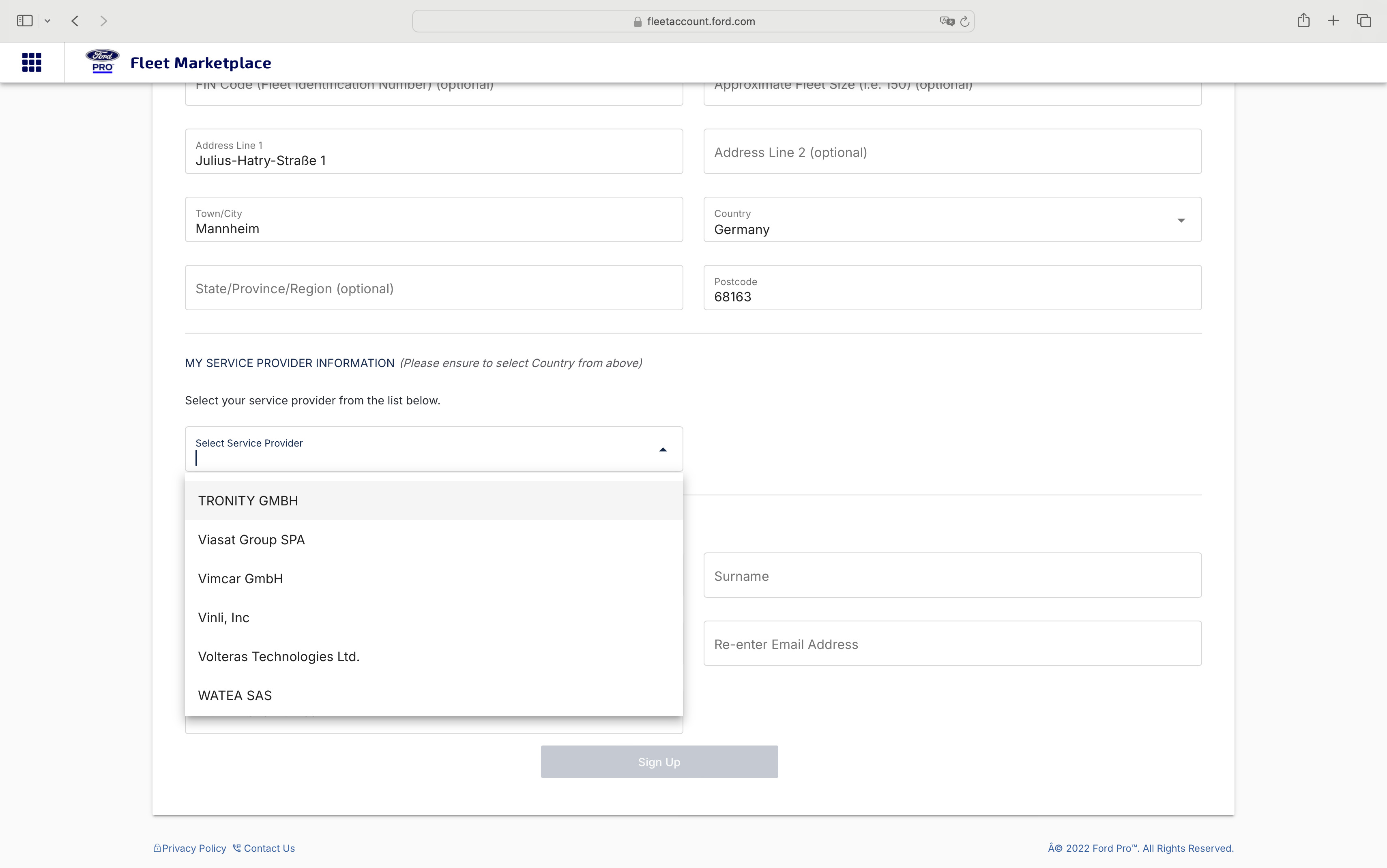The height and width of the screenshot is (868, 1387).
Task: Click the fleetaccount.ford.com address bar
Action: 693,21
